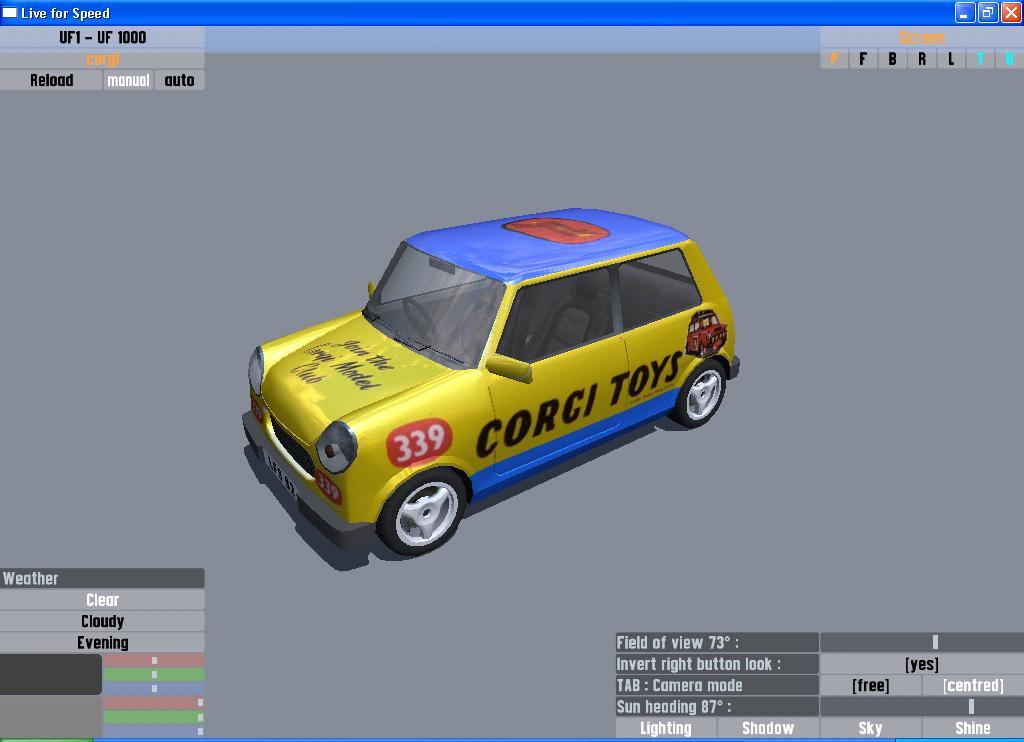This screenshot has height=742, width=1024.
Task: Click the yellow Corgi Toys car model
Action: (490, 385)
